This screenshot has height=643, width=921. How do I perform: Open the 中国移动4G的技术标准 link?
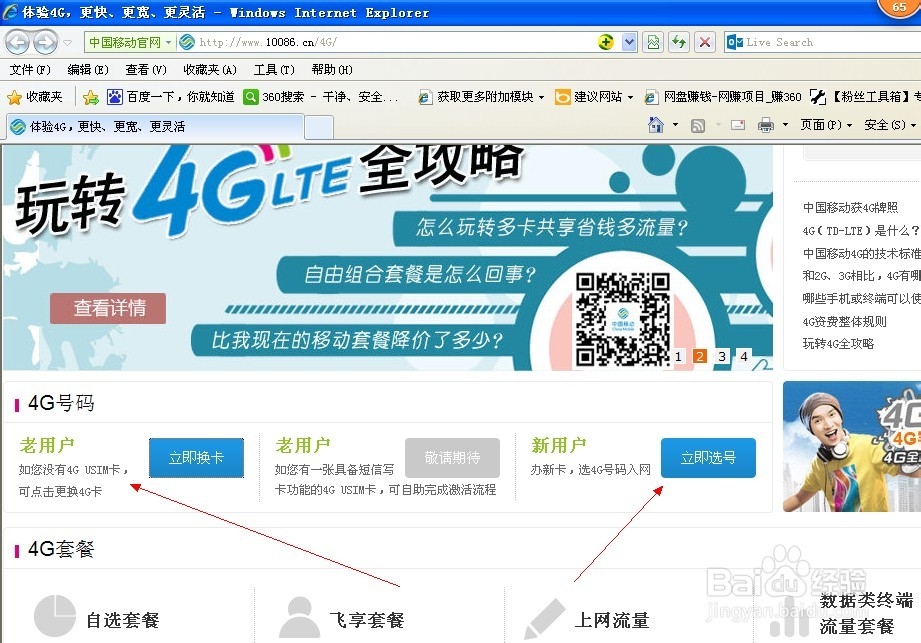click(862, 253)
